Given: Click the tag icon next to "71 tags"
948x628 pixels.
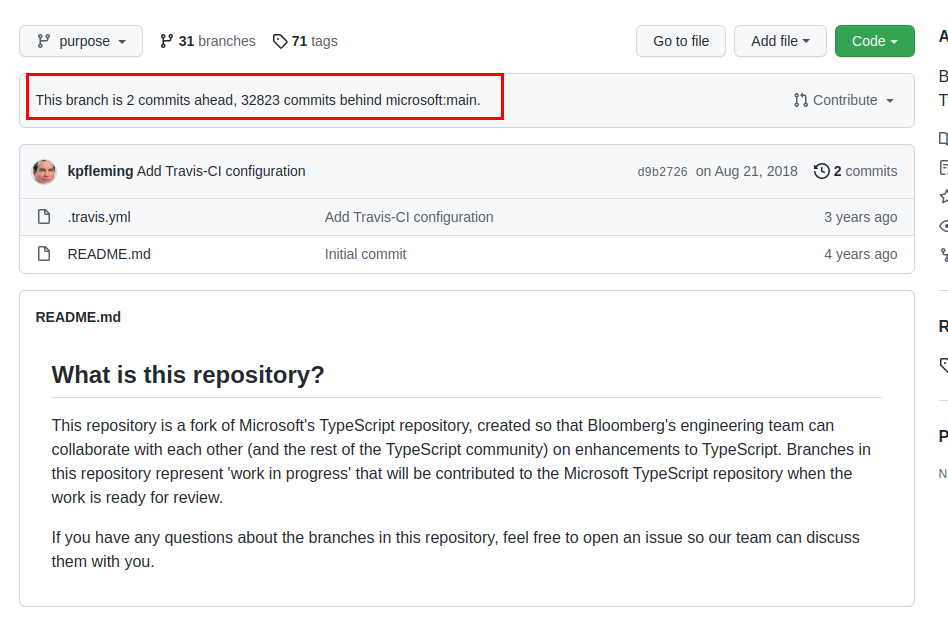Looking at the screenshot, I should pyautogui.click(x=279, y=41).
